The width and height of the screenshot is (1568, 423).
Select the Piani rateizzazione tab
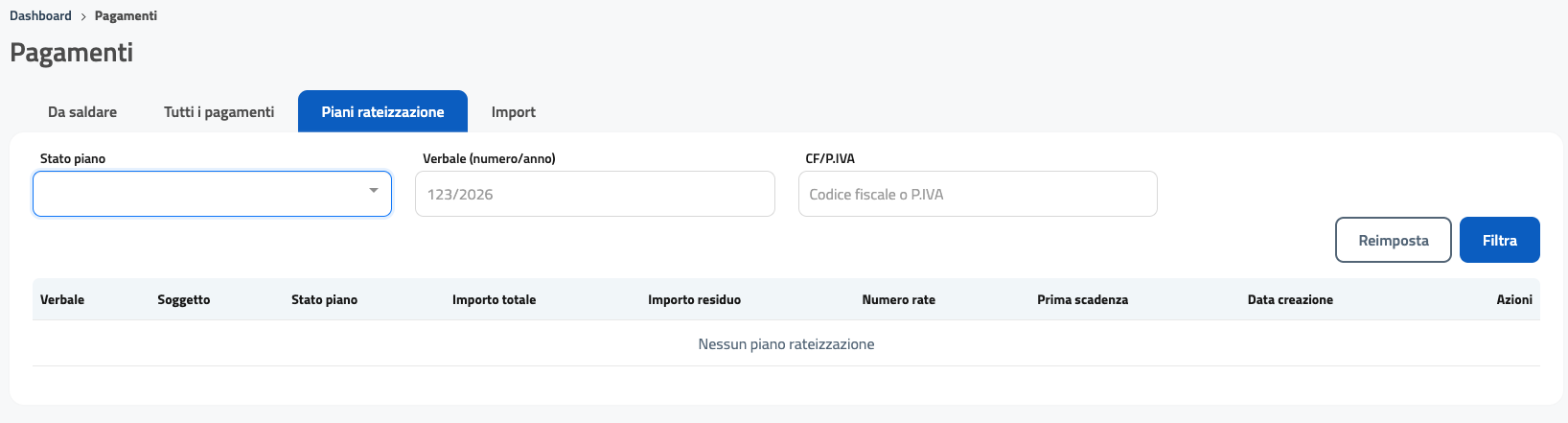click(382, 112)
